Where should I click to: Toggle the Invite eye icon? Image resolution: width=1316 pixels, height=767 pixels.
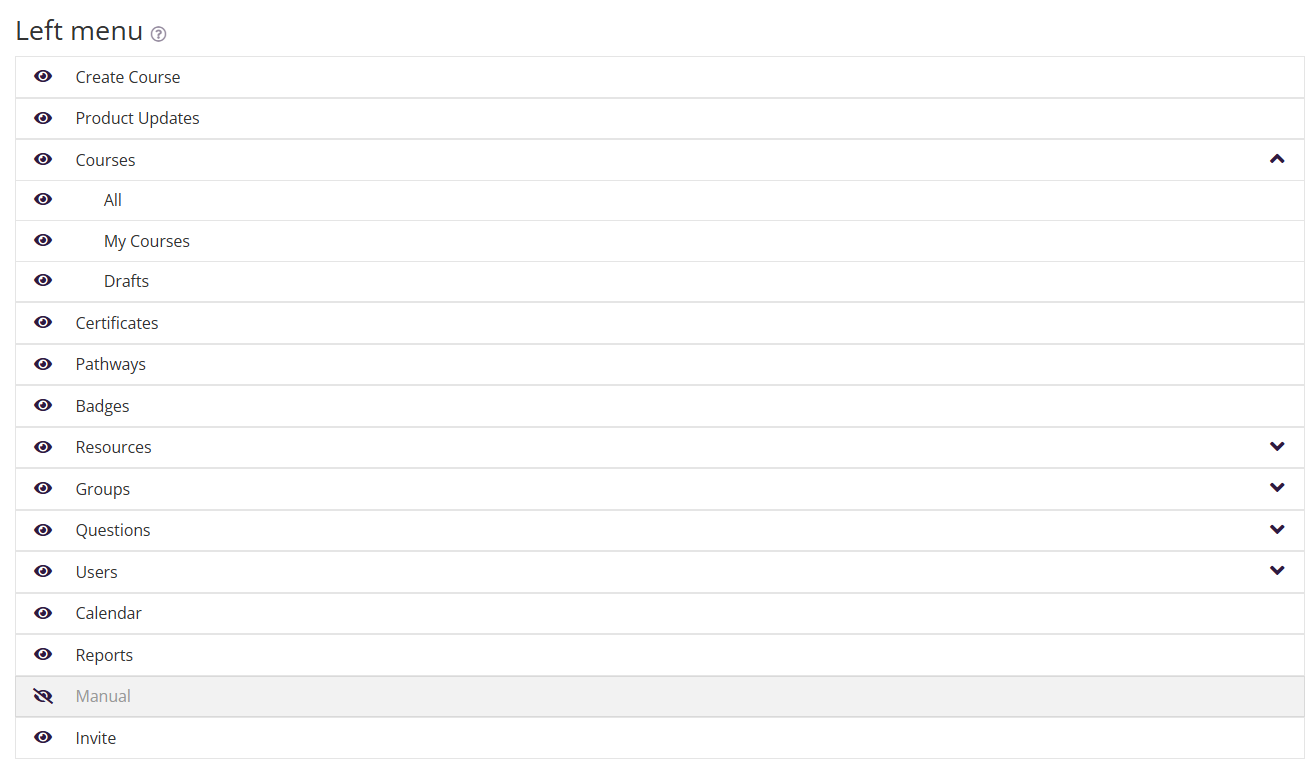point(43,738)
